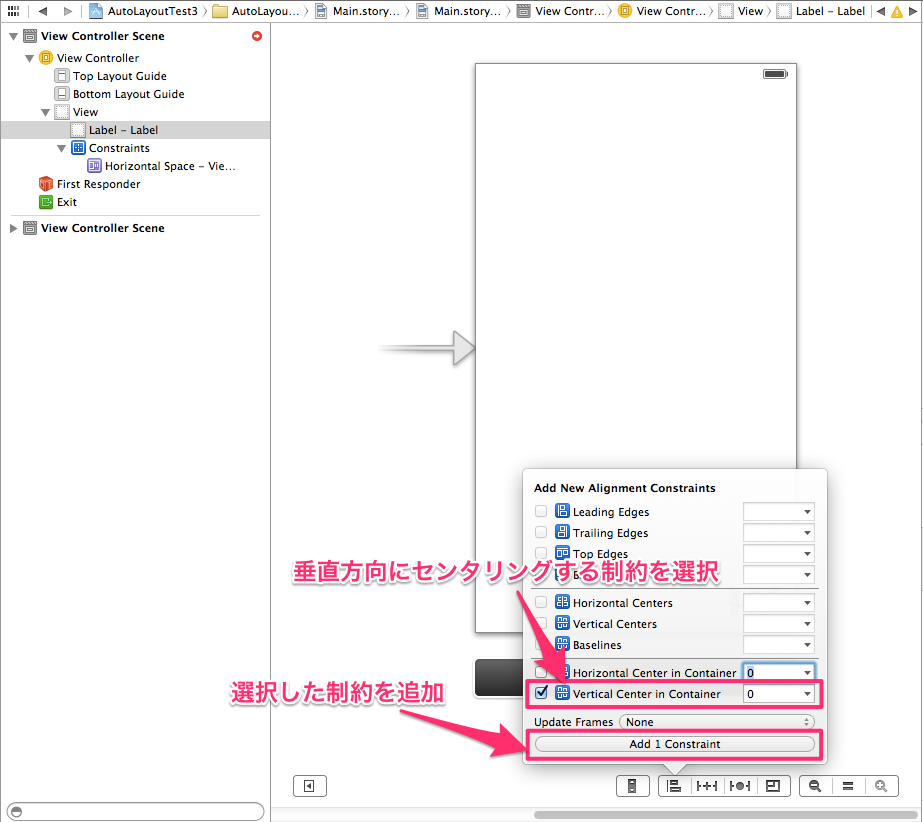923x822 pixels.
Task: Click the storyboard entry point arrow
Action: click(427, 348)
